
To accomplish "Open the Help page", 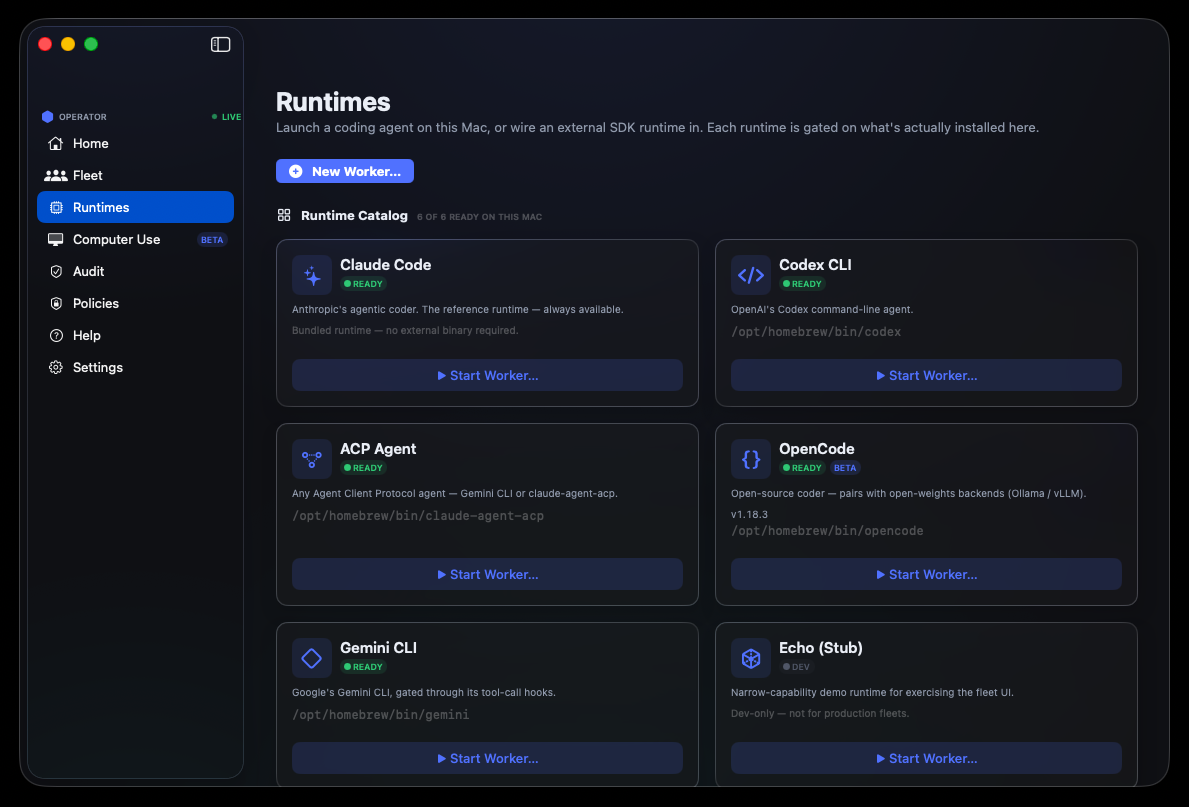I will pos(135,335).
